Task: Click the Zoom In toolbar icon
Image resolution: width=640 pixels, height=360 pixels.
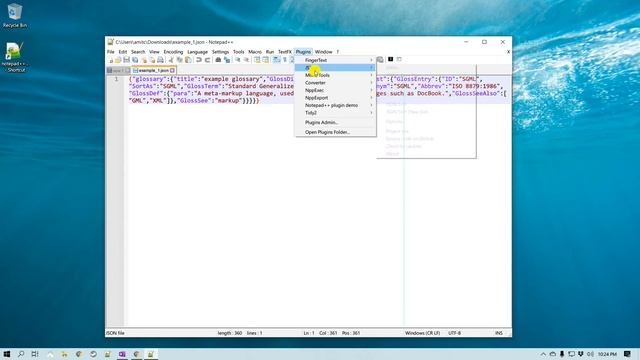Action: [x=238, y=60]
